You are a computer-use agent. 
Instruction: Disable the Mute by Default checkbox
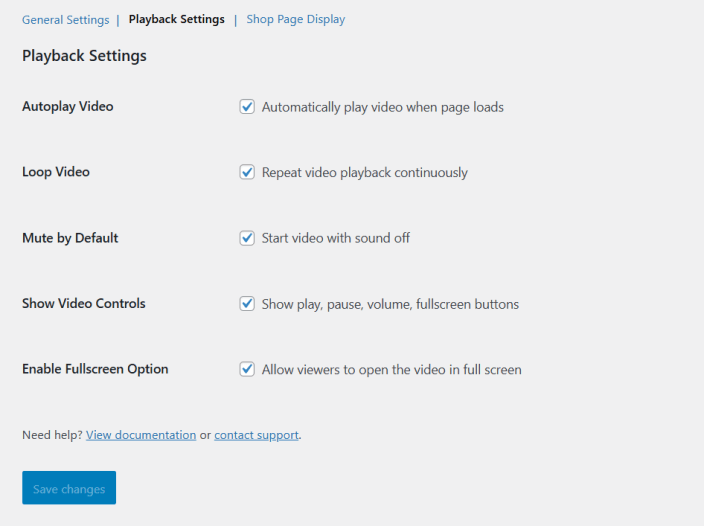pos(247,238)
